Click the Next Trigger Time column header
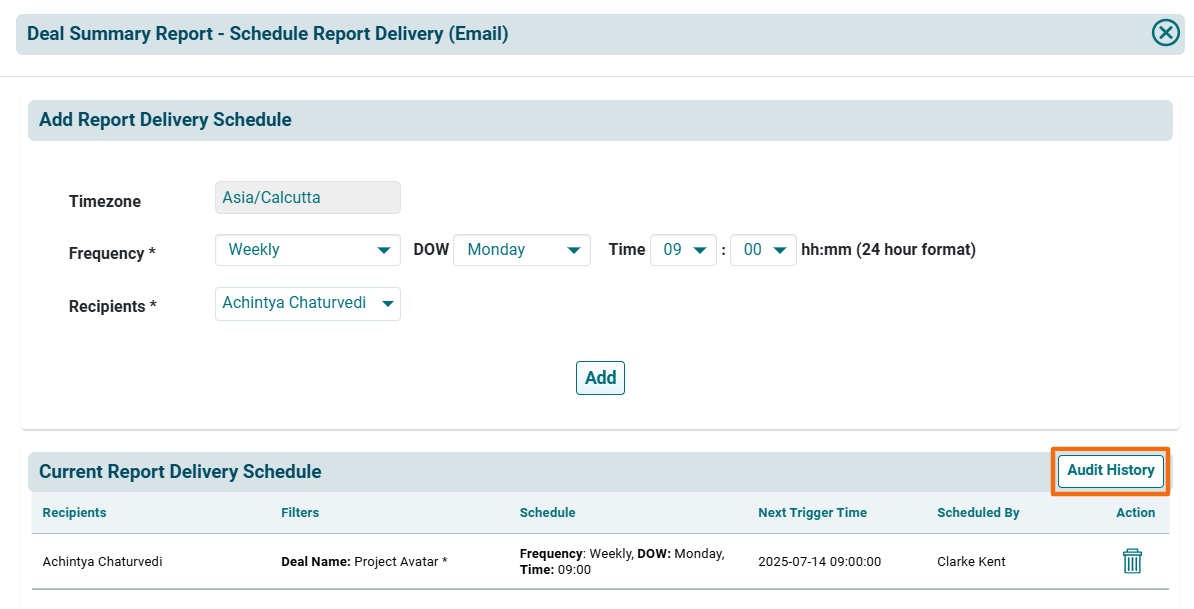Viewport: 1194px width, 609px height. coord(812,513)
